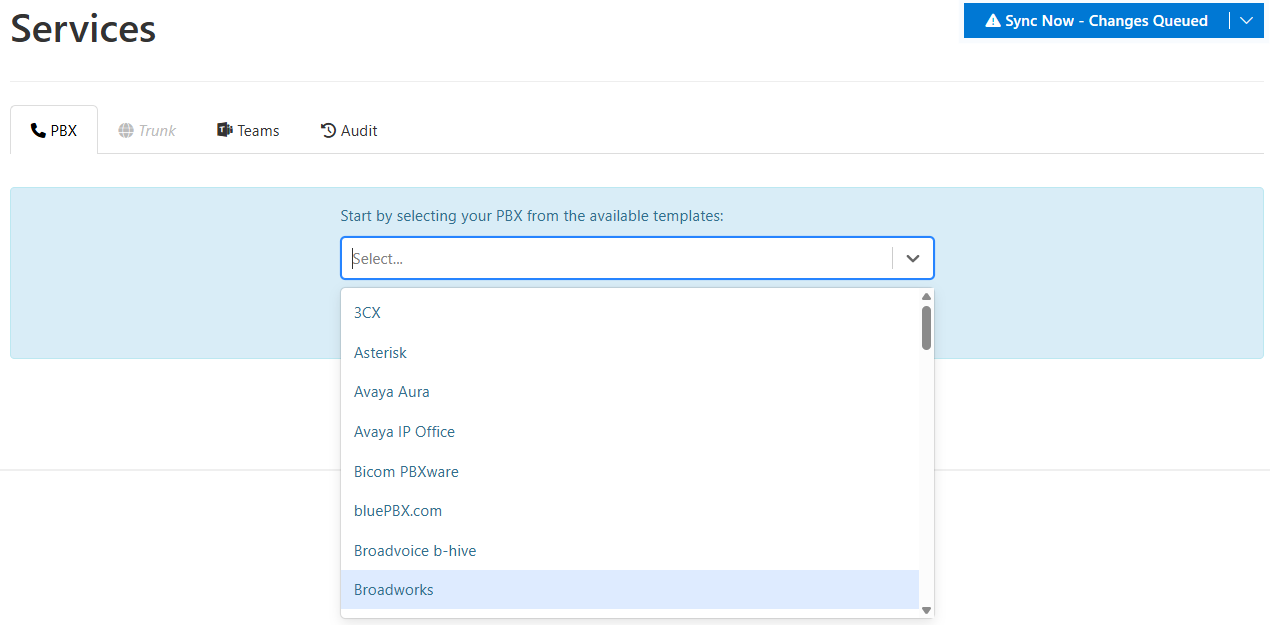Screen dimensions: 1270x625
Task: Click the disabled Trunk tab
Action: pos(147,130)
